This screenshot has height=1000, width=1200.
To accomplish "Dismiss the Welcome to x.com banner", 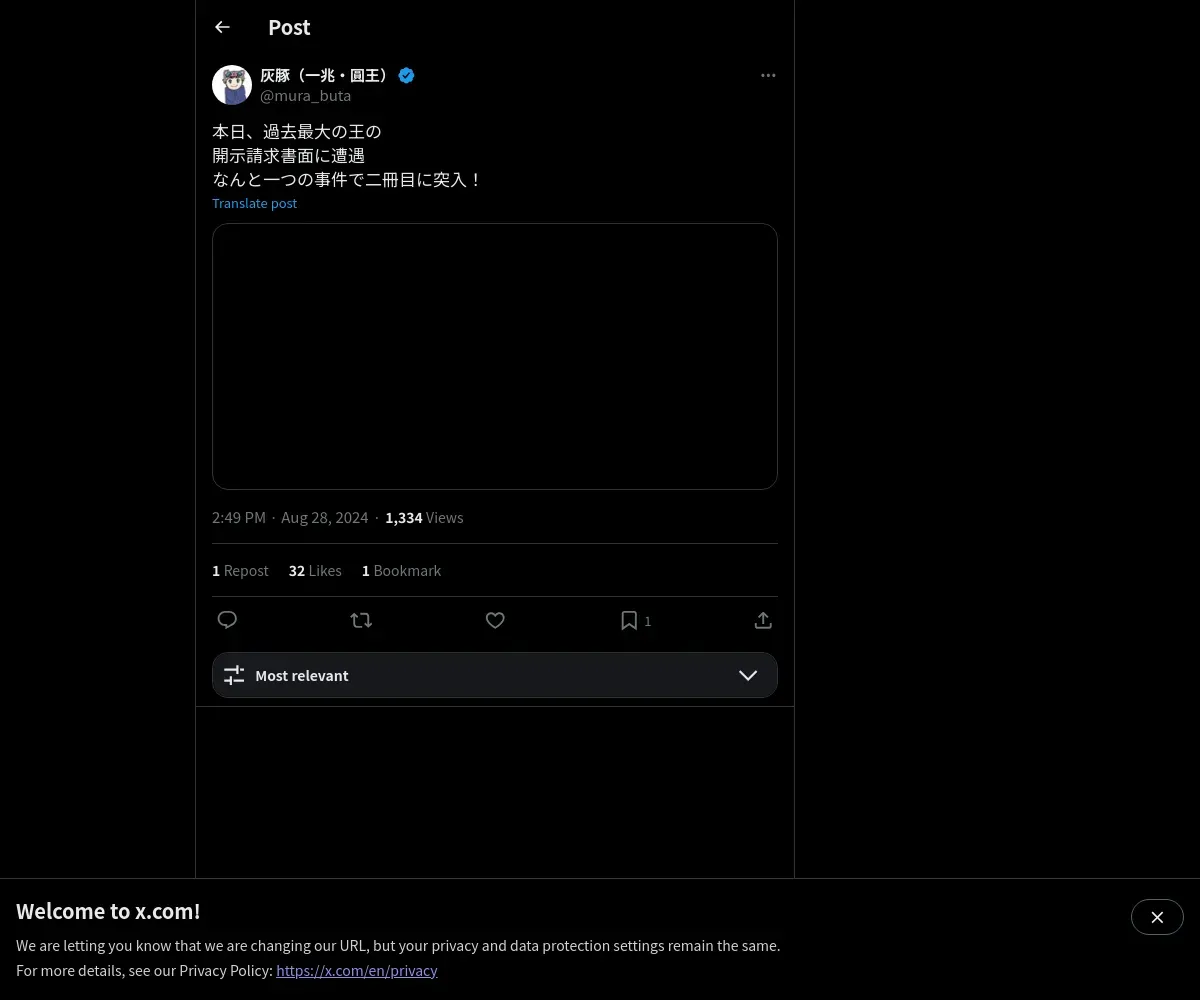I will click(x=1157, y=917).
